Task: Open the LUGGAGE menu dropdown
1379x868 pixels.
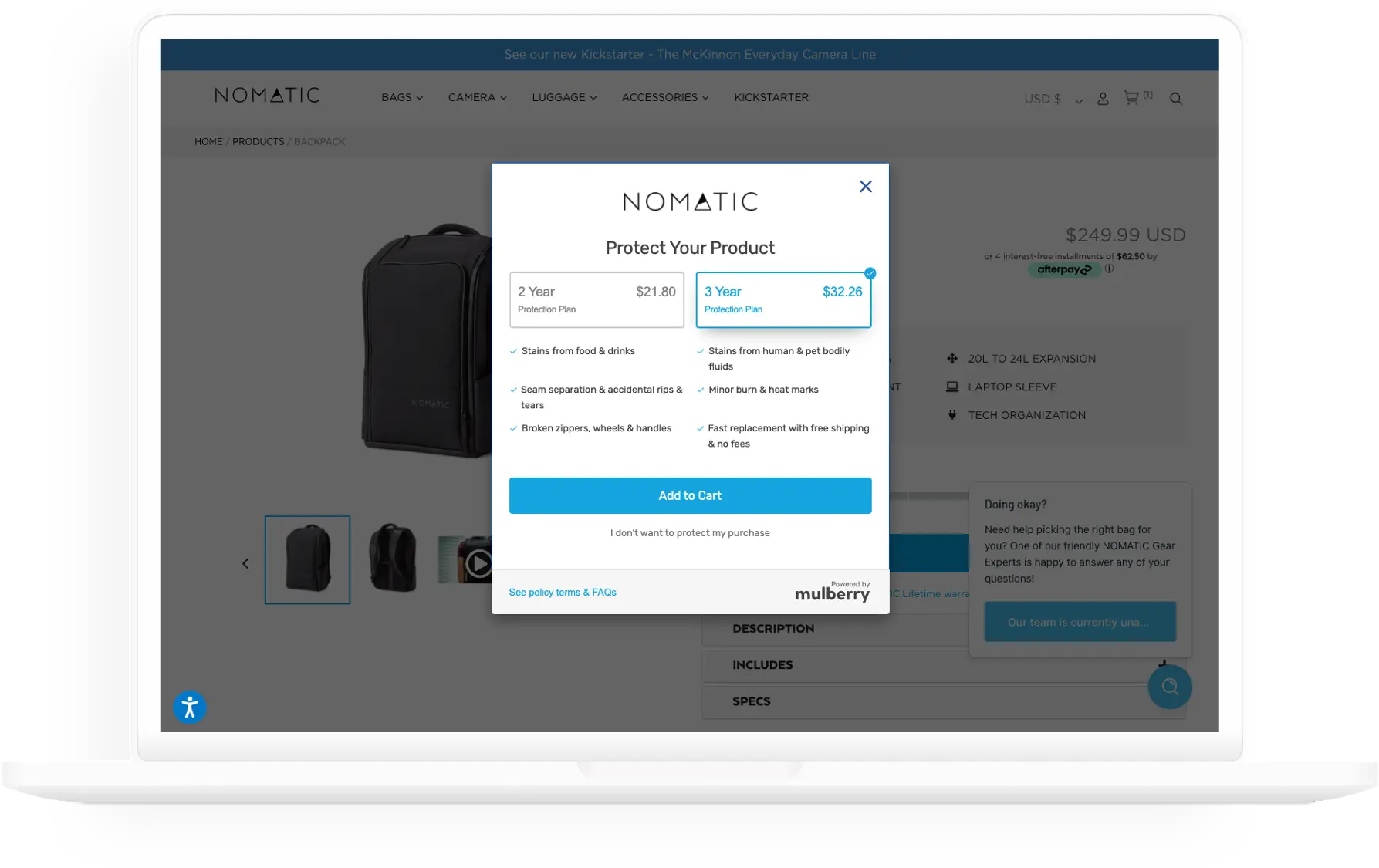Action: pyautogui.click(x=564, y=97)
